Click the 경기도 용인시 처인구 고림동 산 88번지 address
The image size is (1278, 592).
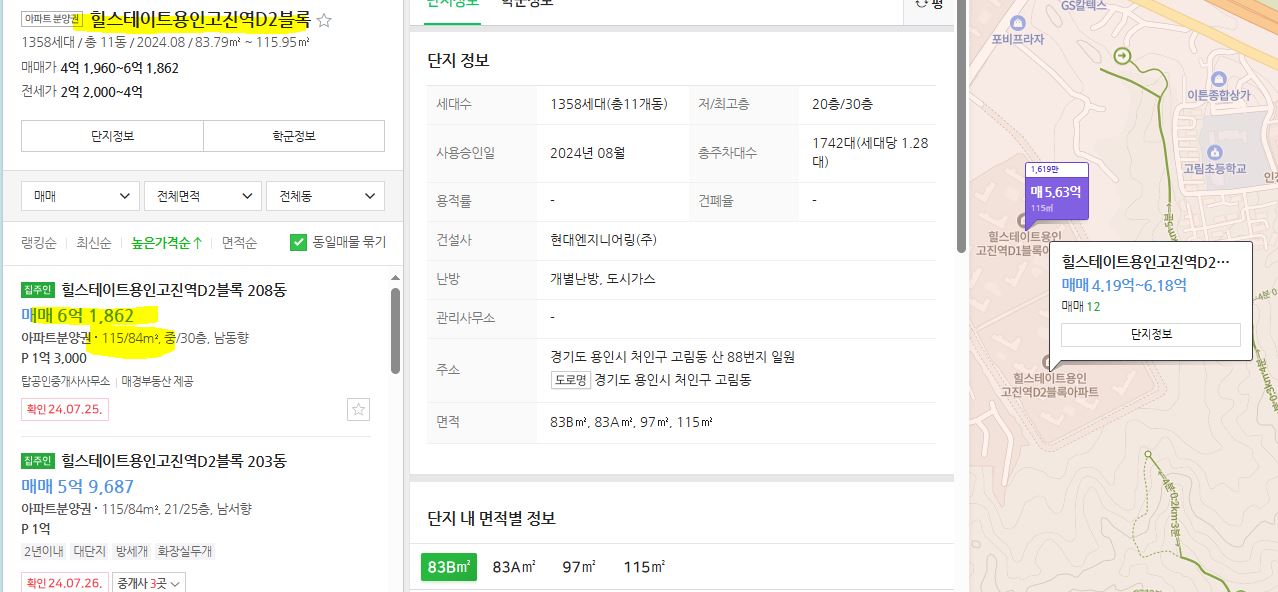[x=673, y=357]
